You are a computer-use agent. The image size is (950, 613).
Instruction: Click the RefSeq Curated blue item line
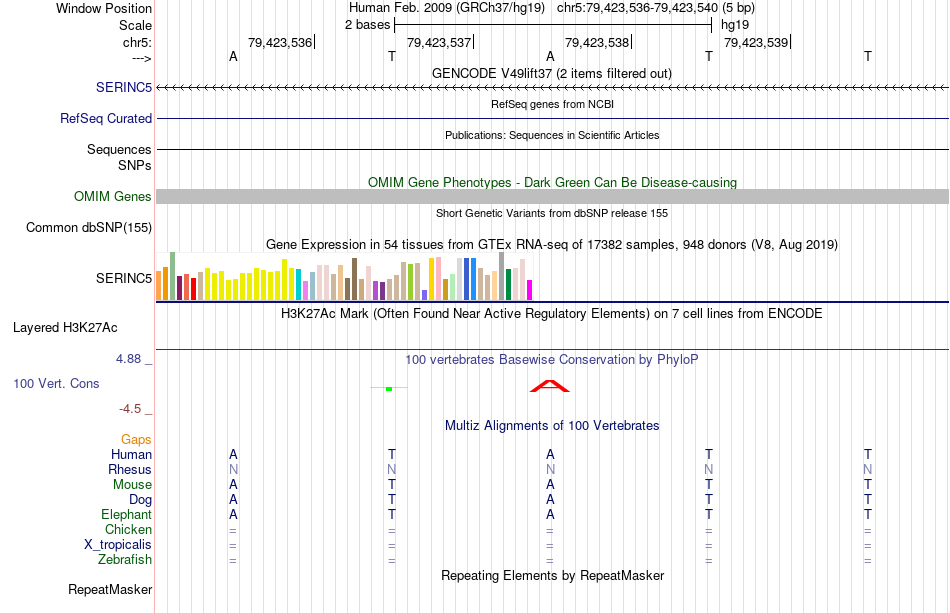coord(553,119)
